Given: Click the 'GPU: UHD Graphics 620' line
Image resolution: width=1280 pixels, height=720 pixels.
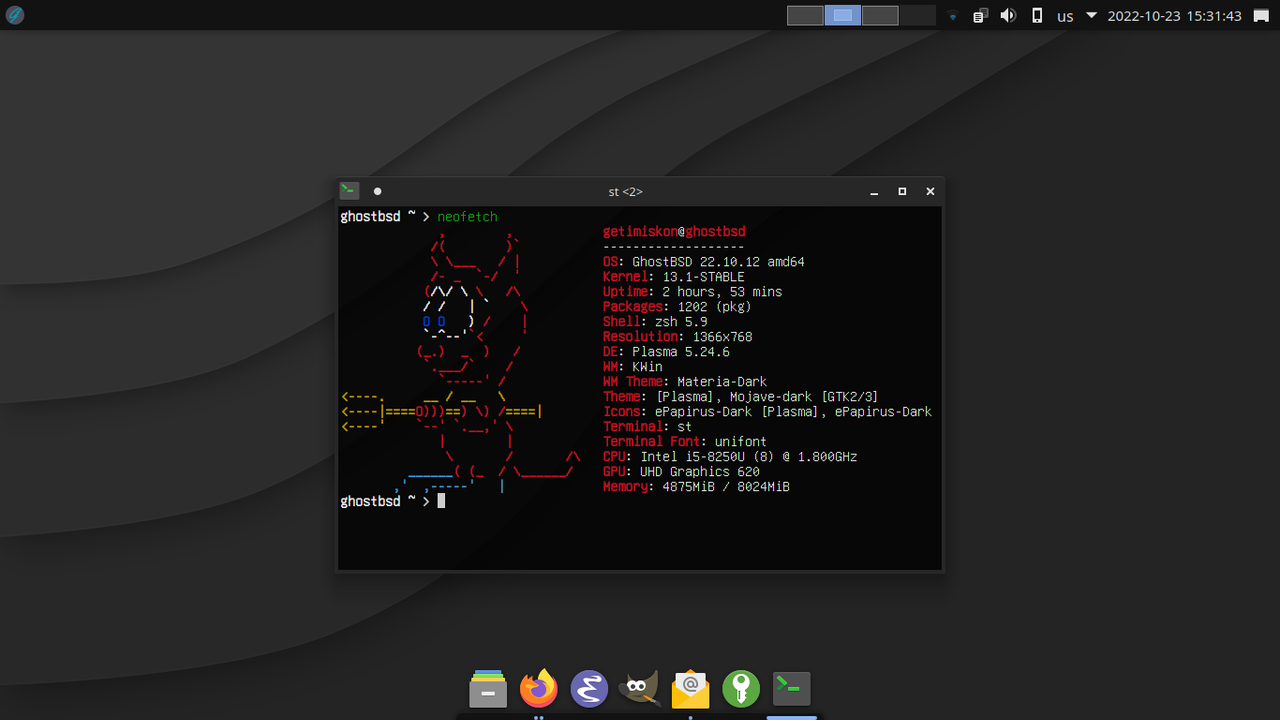Looking at the screenshot, I should point(681,472).
